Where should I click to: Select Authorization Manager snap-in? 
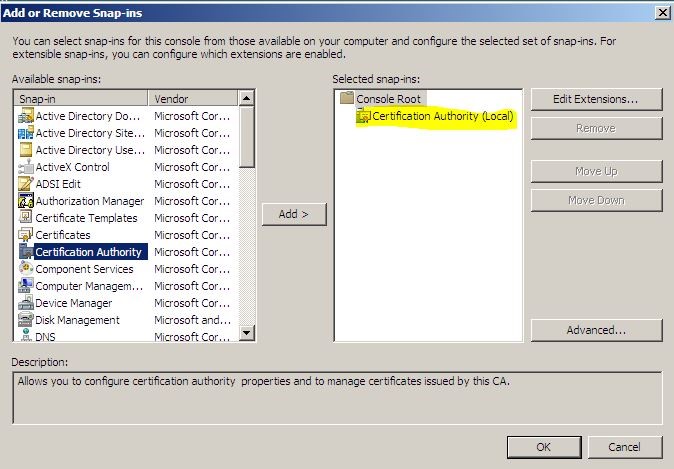point(90,201)
